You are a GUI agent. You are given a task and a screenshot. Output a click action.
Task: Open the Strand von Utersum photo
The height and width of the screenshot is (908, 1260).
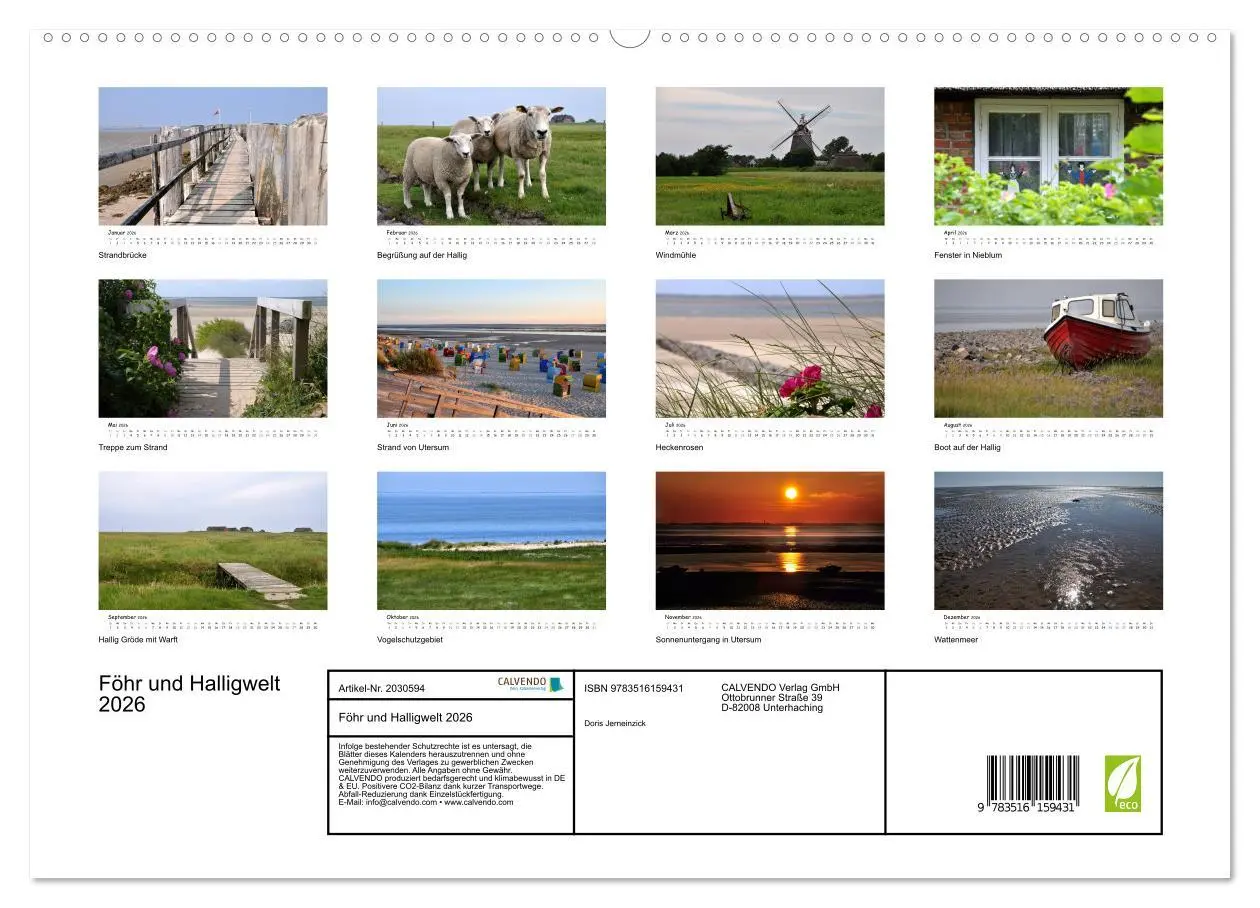click(491, 348)
